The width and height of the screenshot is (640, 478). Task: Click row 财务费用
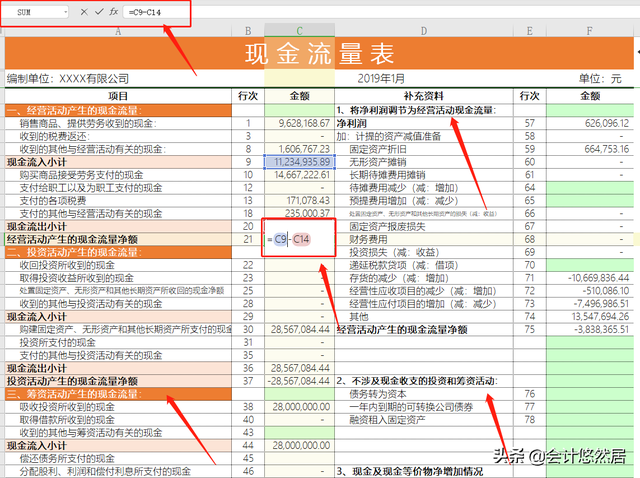pyautogui.click(x=424, y=239)
